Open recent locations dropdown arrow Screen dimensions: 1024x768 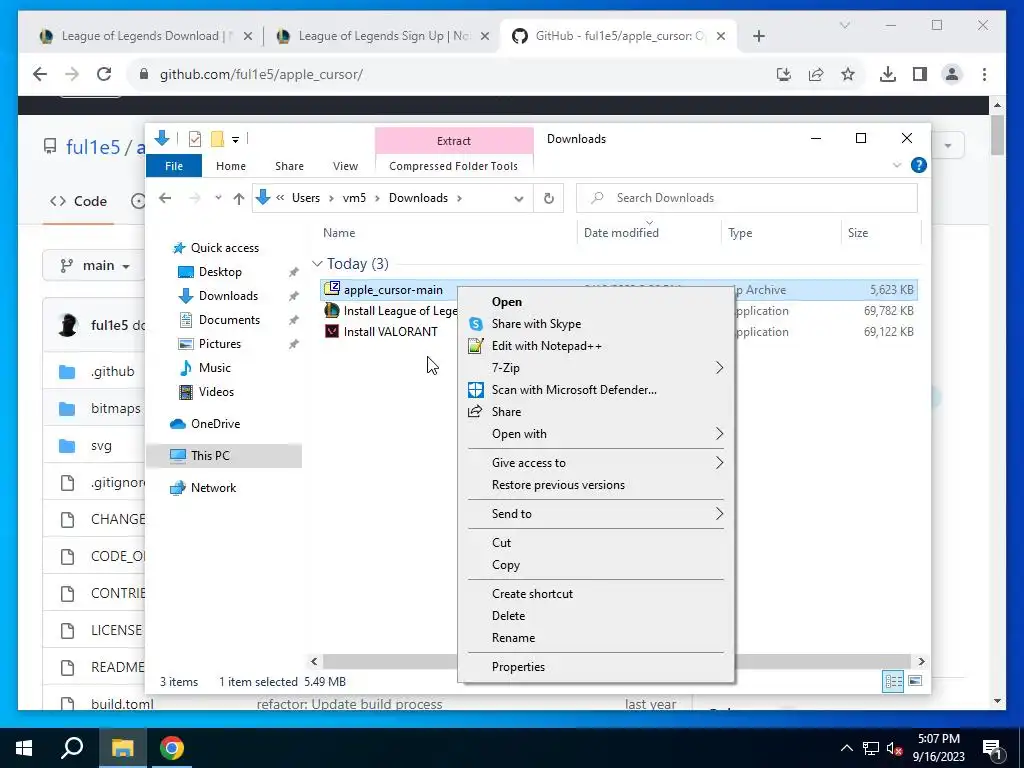pos(218,198)
